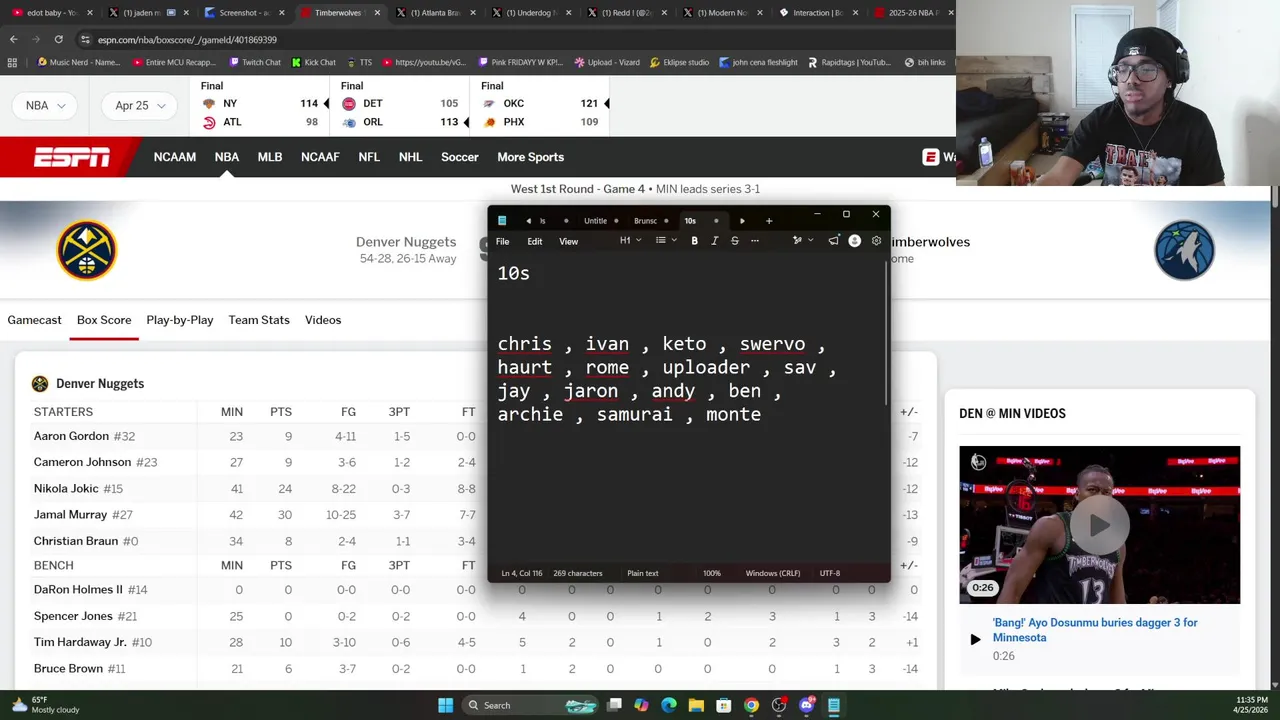The image size is (1280, 720).
Task: Open the list style dropdown in Notepad
Action: [665, 241]
